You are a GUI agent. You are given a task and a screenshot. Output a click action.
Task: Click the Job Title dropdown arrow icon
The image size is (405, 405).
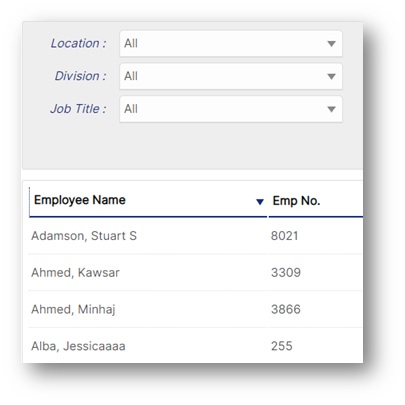(x=331, y=109)
